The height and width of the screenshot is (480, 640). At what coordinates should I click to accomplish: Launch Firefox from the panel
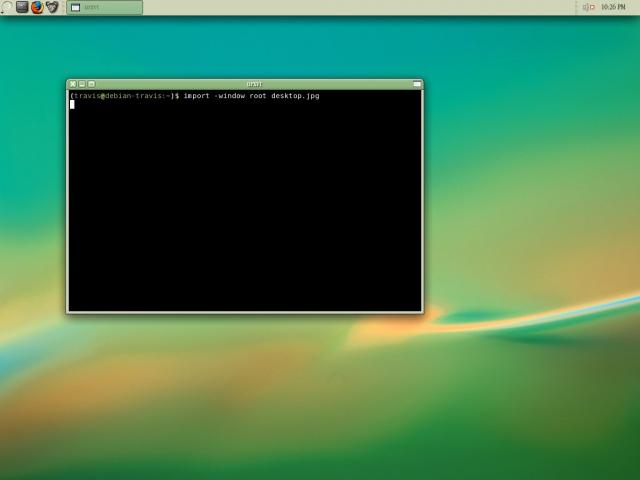37,7
